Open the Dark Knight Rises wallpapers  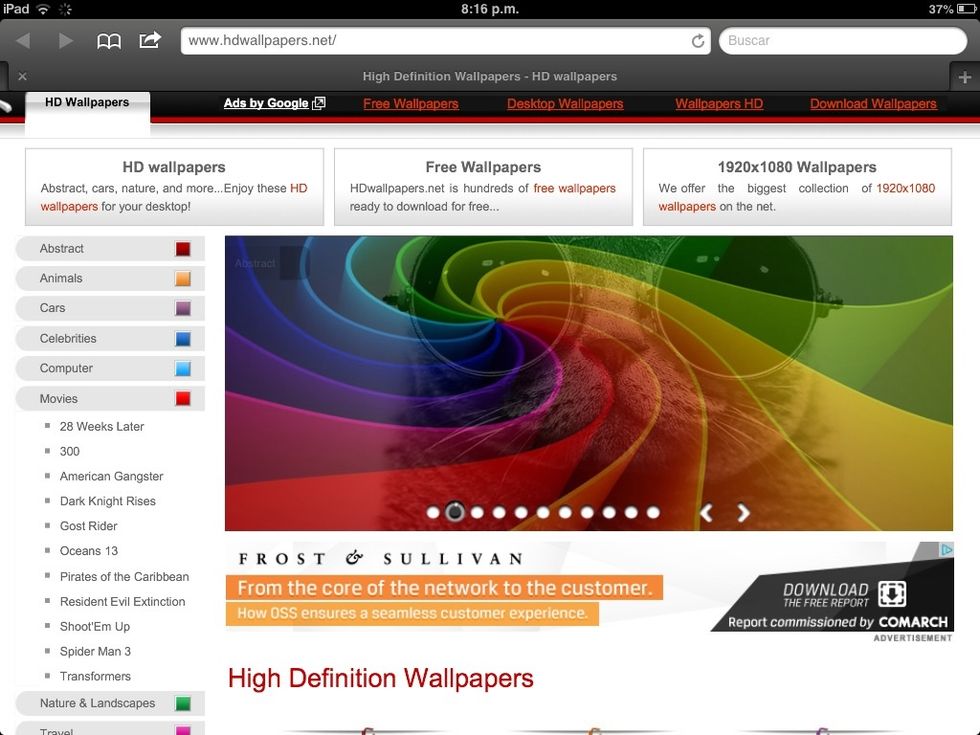tap(108, 501)
